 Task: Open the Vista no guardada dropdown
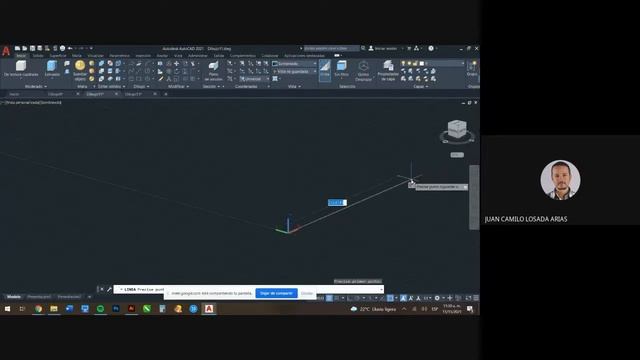pyautogui.click(x=294, y=71)
